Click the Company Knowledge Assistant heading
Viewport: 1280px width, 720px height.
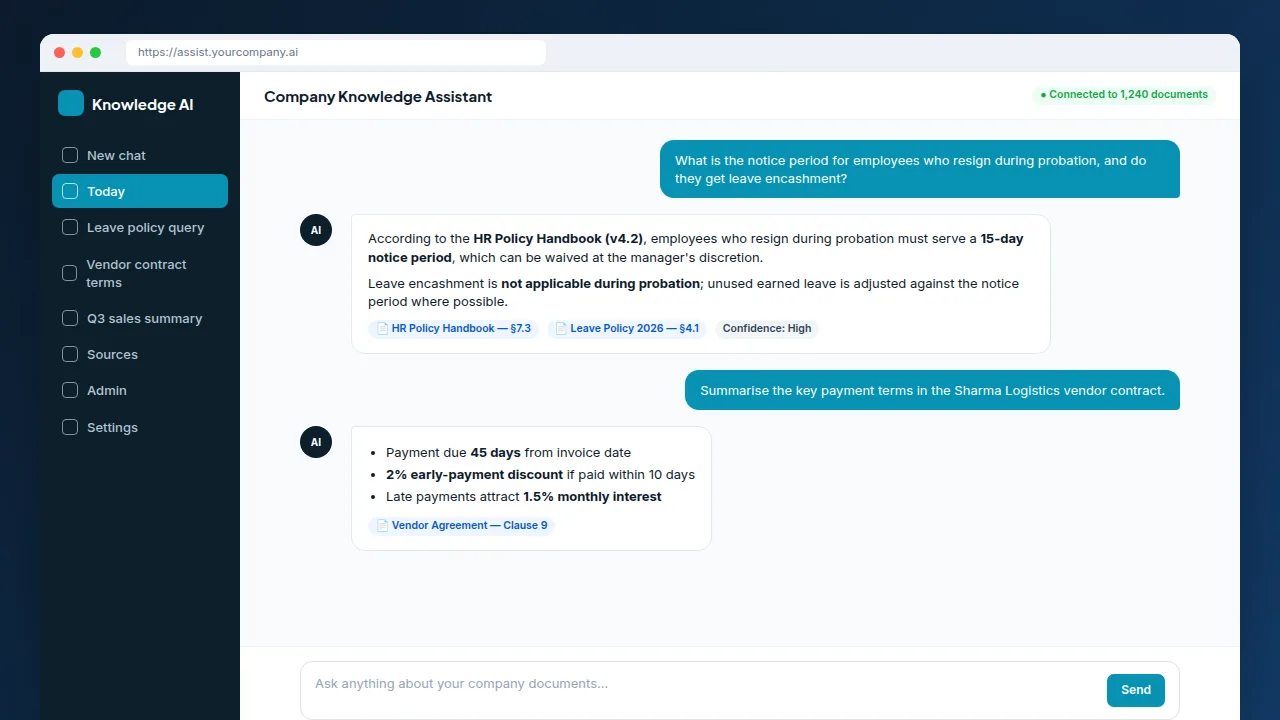tap(378, 97)
